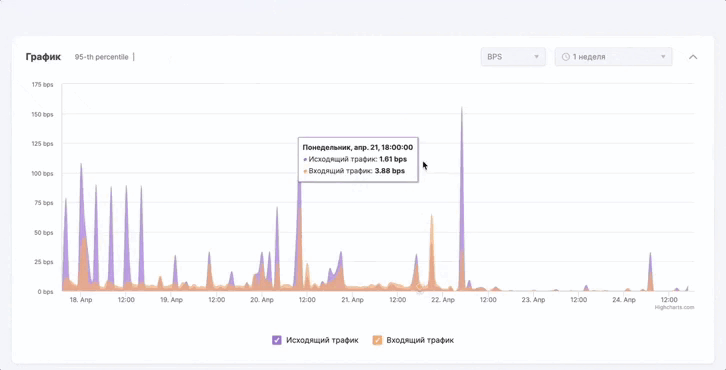Click the 18. Апр axis label
The height and width of the screenshot is (370, 726).
(81, 300)
